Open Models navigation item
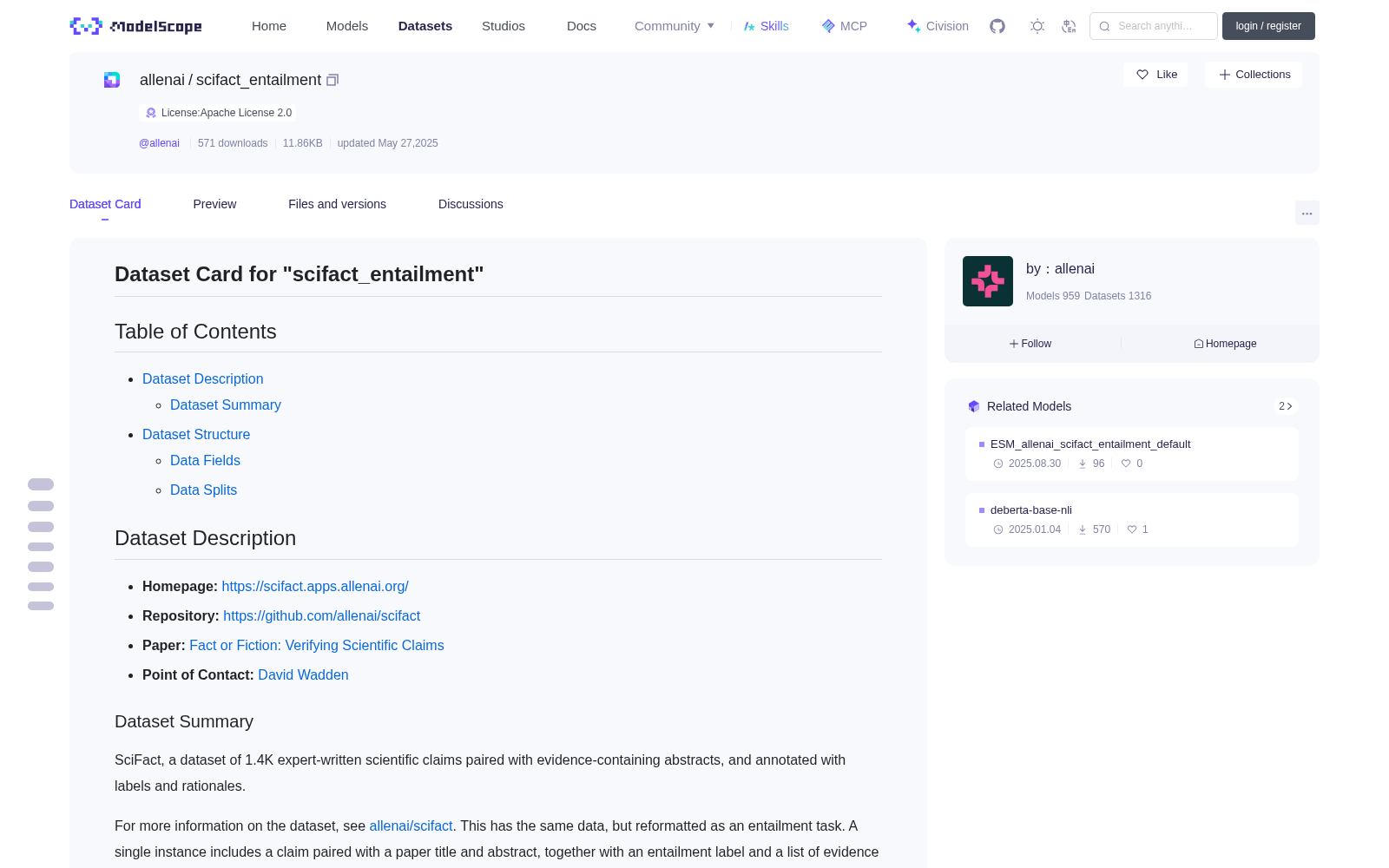Screen dimensions: 1389x868 [x=347, y=26]
